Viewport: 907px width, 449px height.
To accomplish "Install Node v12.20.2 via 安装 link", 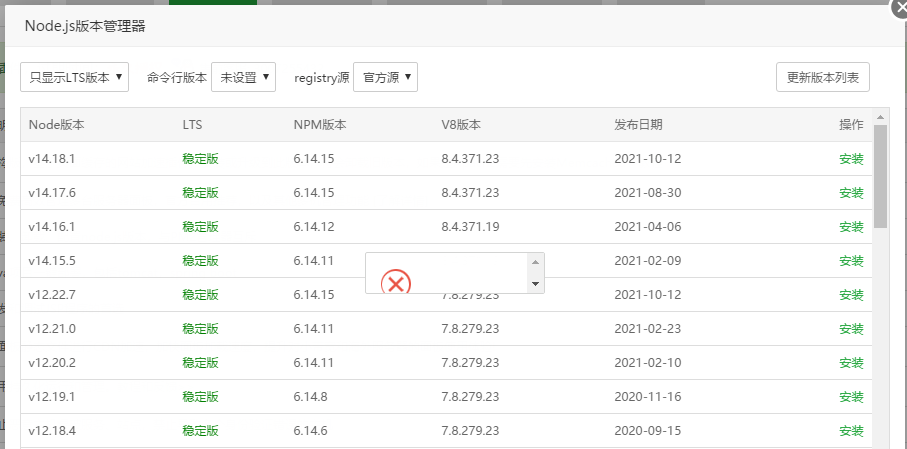I will point(851,363).
